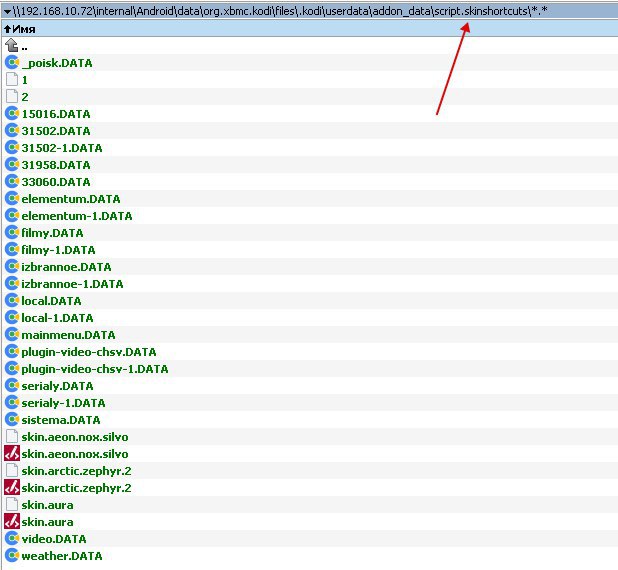Select file 31502-1.DATA

click(62, 148)
